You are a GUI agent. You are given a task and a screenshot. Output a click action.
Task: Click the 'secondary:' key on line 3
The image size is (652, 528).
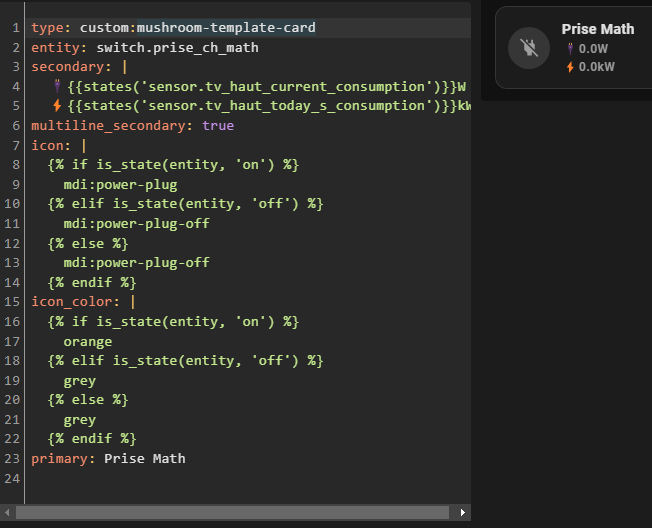click(x=72, y=67)
